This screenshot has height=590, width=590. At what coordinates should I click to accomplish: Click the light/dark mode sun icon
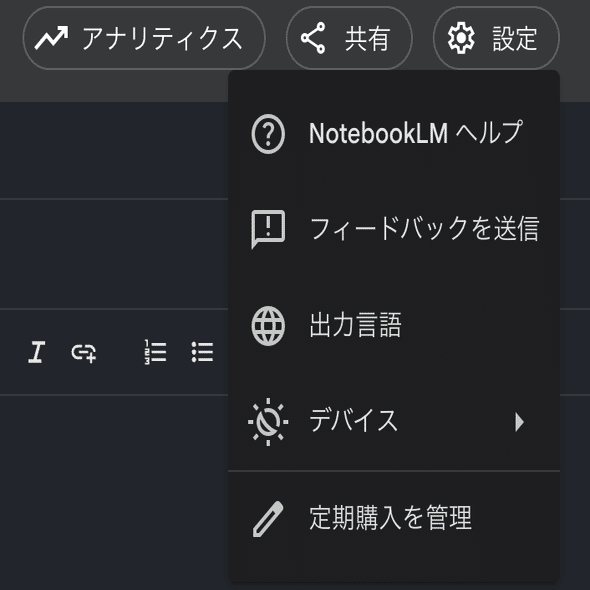pos(268,422)
